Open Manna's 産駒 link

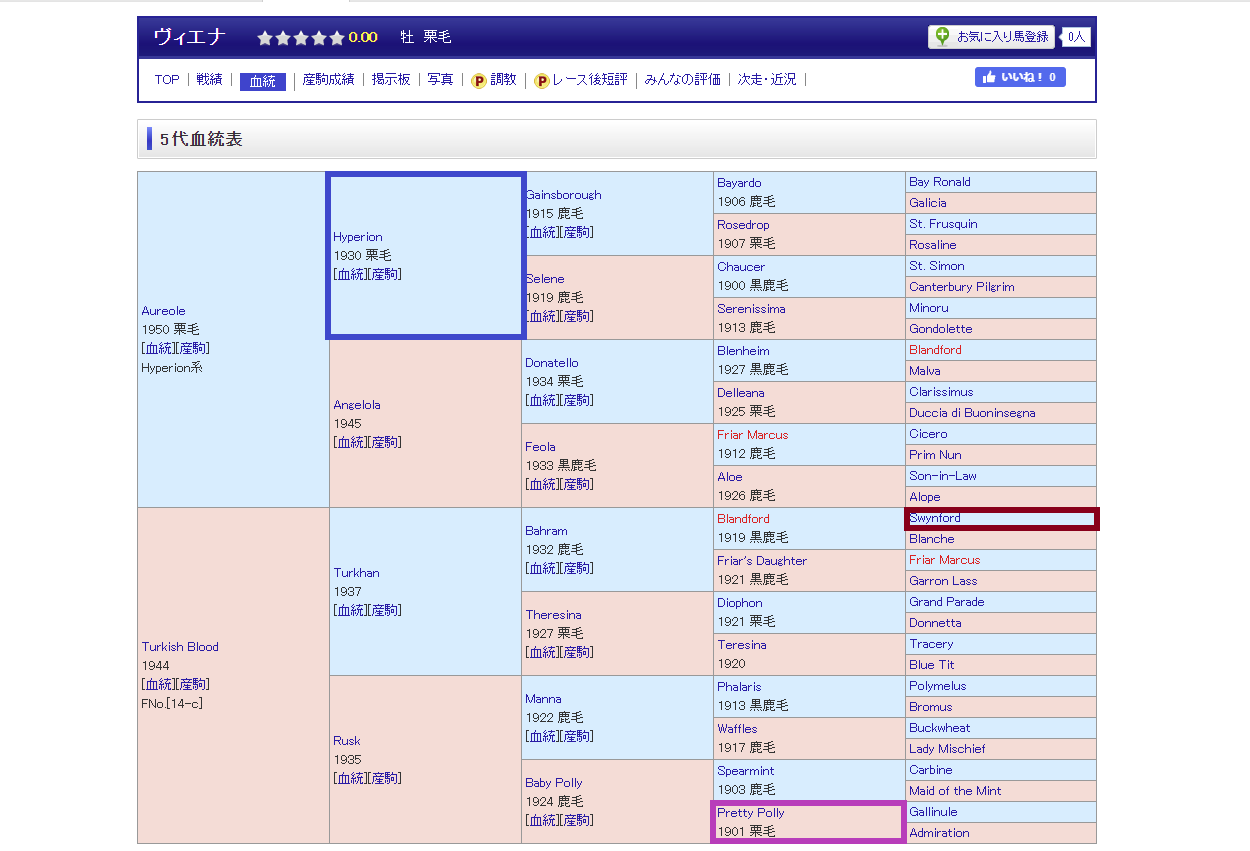[x=578, y=736]
